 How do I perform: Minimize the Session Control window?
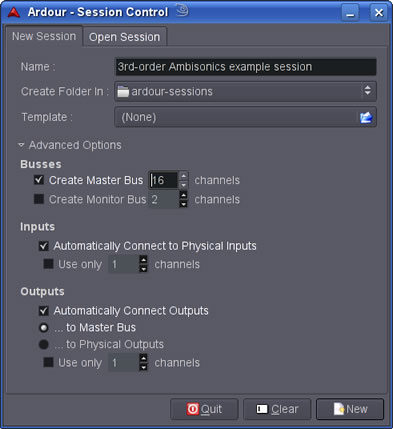350,13
